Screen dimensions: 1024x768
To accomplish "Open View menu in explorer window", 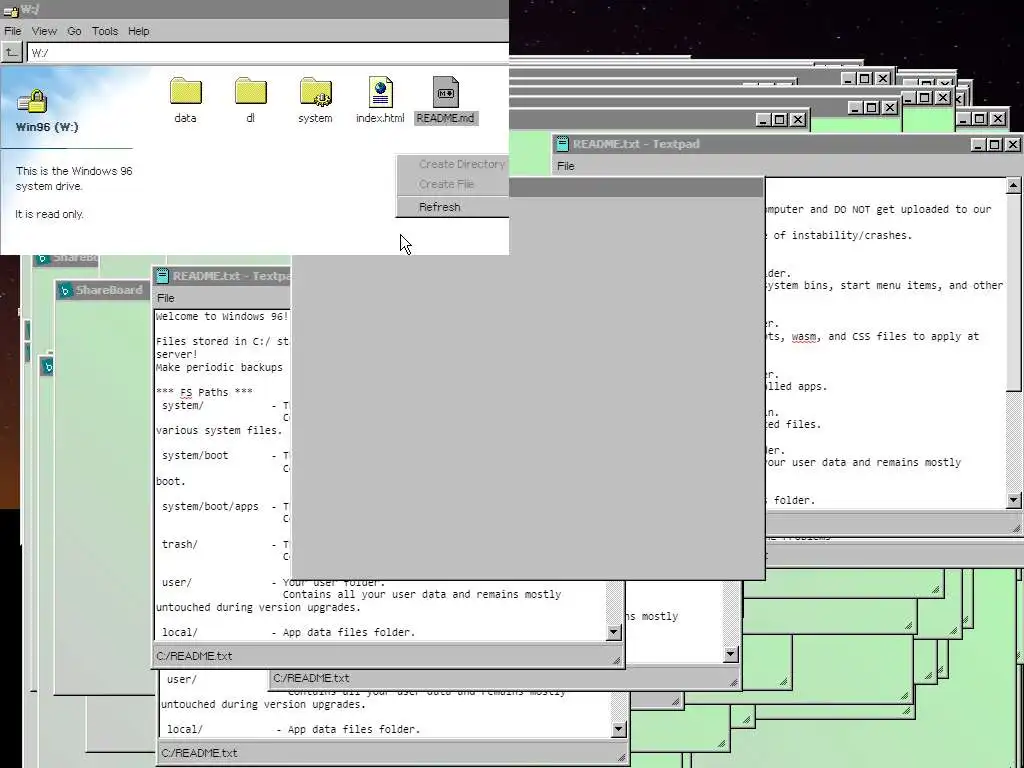I will pos(44,31).
